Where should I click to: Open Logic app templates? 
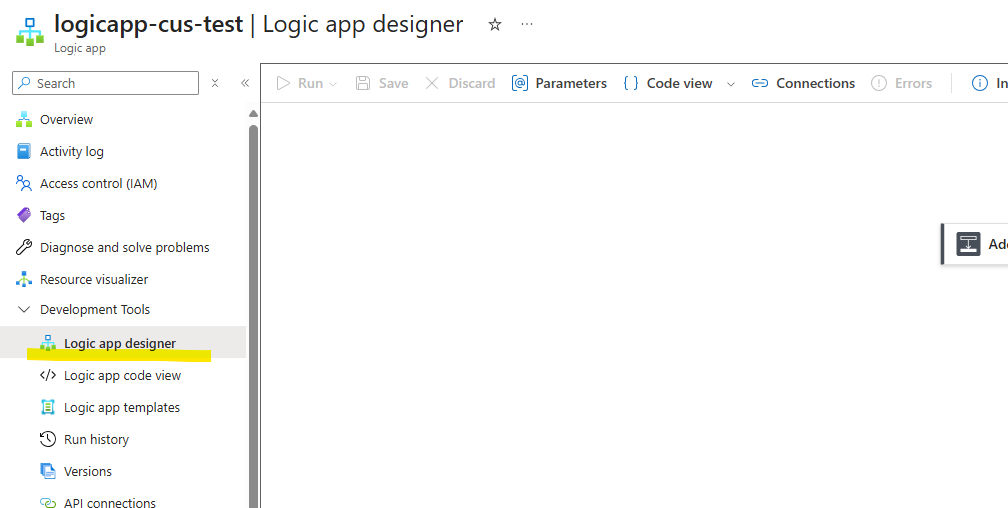pos(122,408)
